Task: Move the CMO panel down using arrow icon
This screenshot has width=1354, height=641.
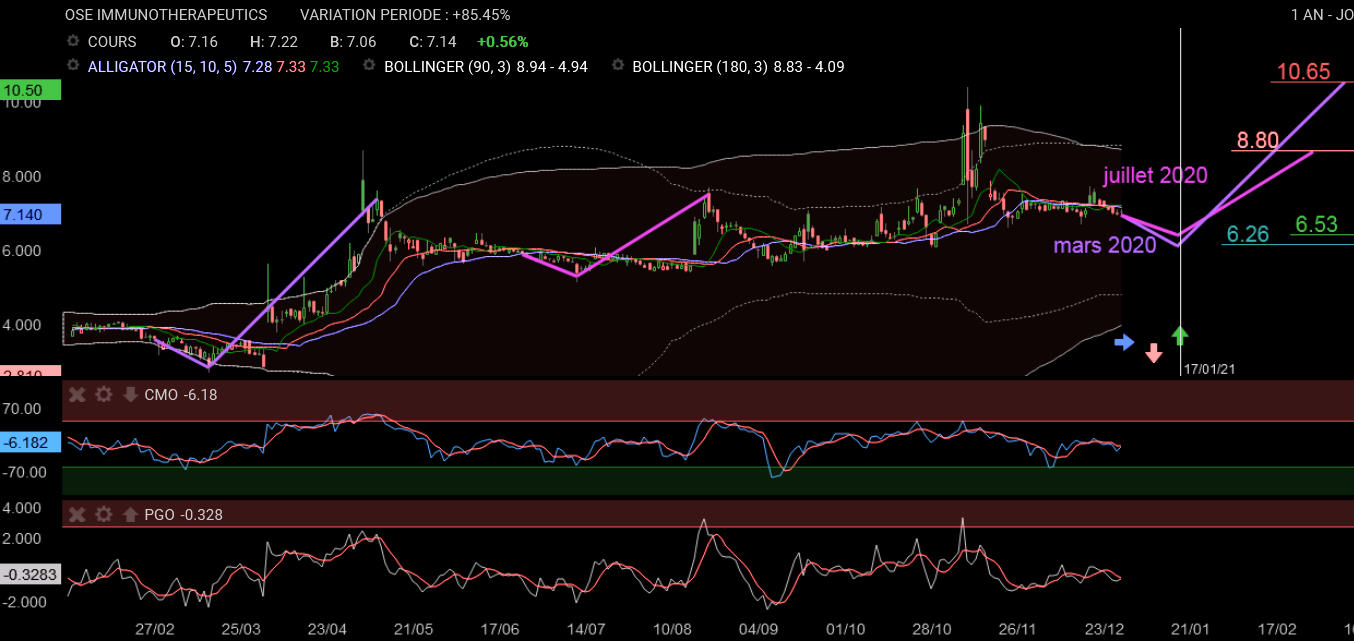Action: [x=129, y=395]
